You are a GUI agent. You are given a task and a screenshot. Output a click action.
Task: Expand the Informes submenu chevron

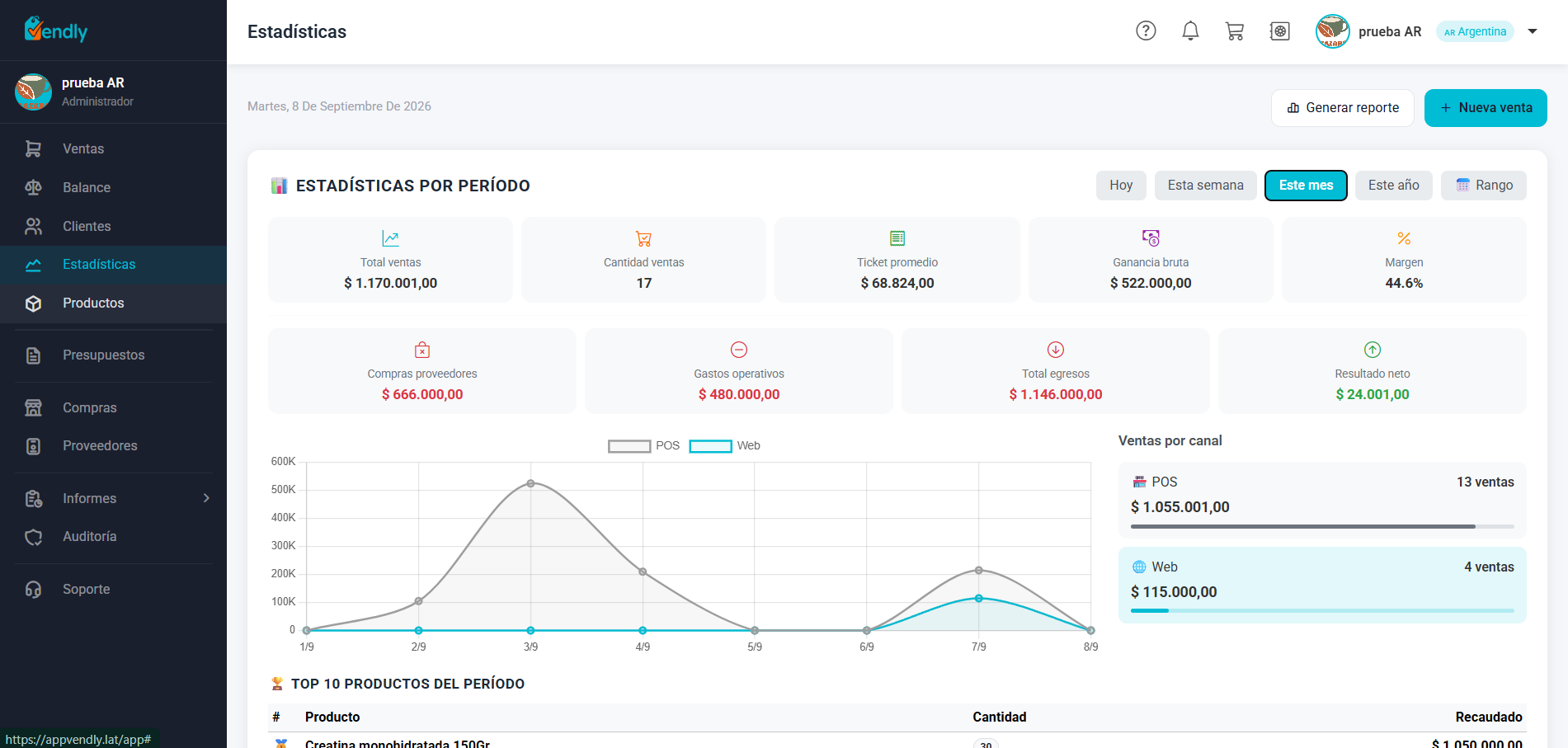pyautogui.click(x=206, y=498)
